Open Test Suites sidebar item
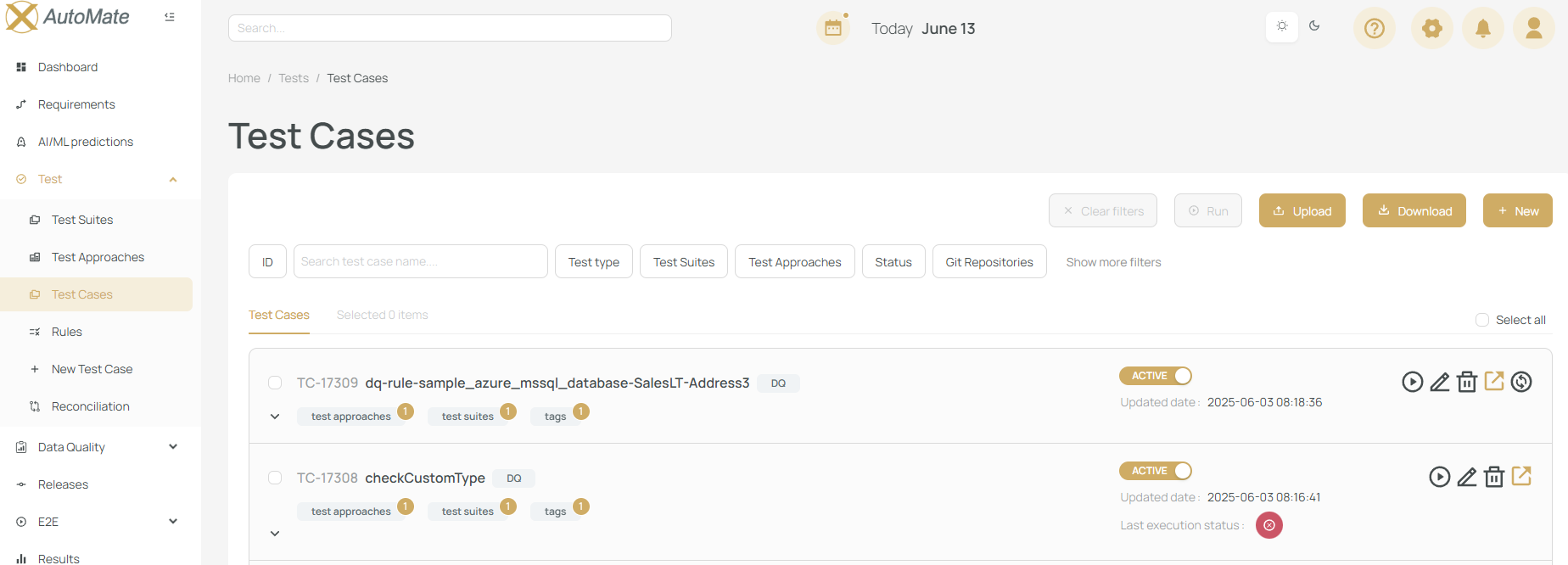This screenshot has height=565, width=1568. (x=82, y=220)
